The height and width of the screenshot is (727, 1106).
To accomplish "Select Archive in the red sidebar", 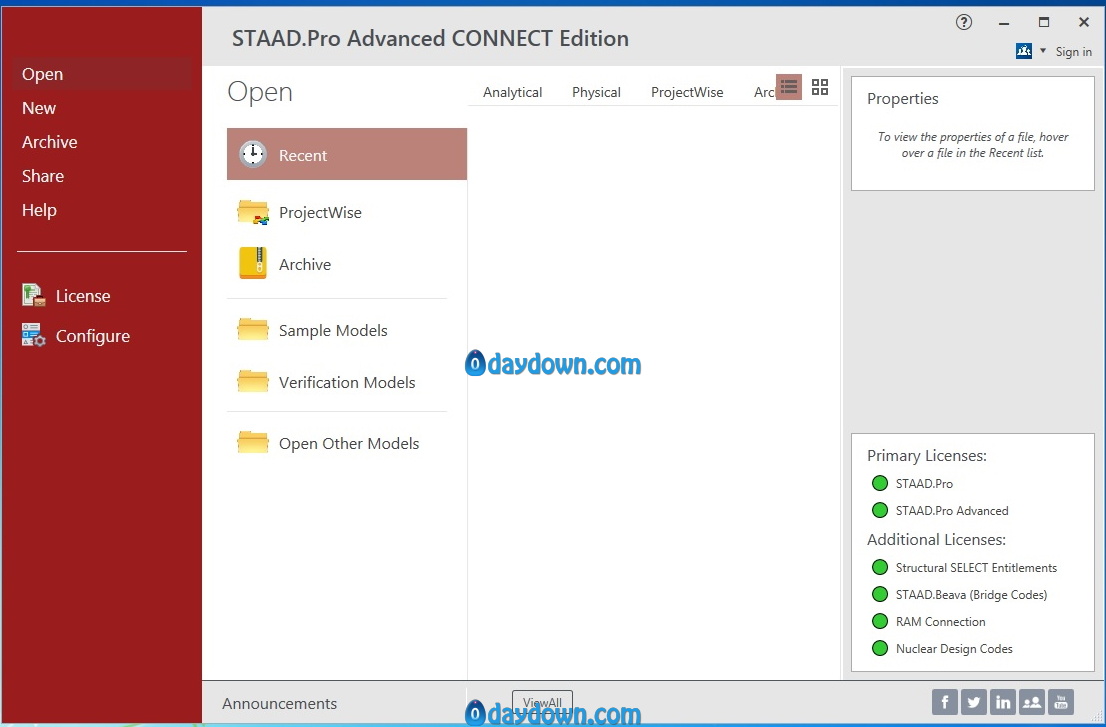I will (x=49, y=142).
